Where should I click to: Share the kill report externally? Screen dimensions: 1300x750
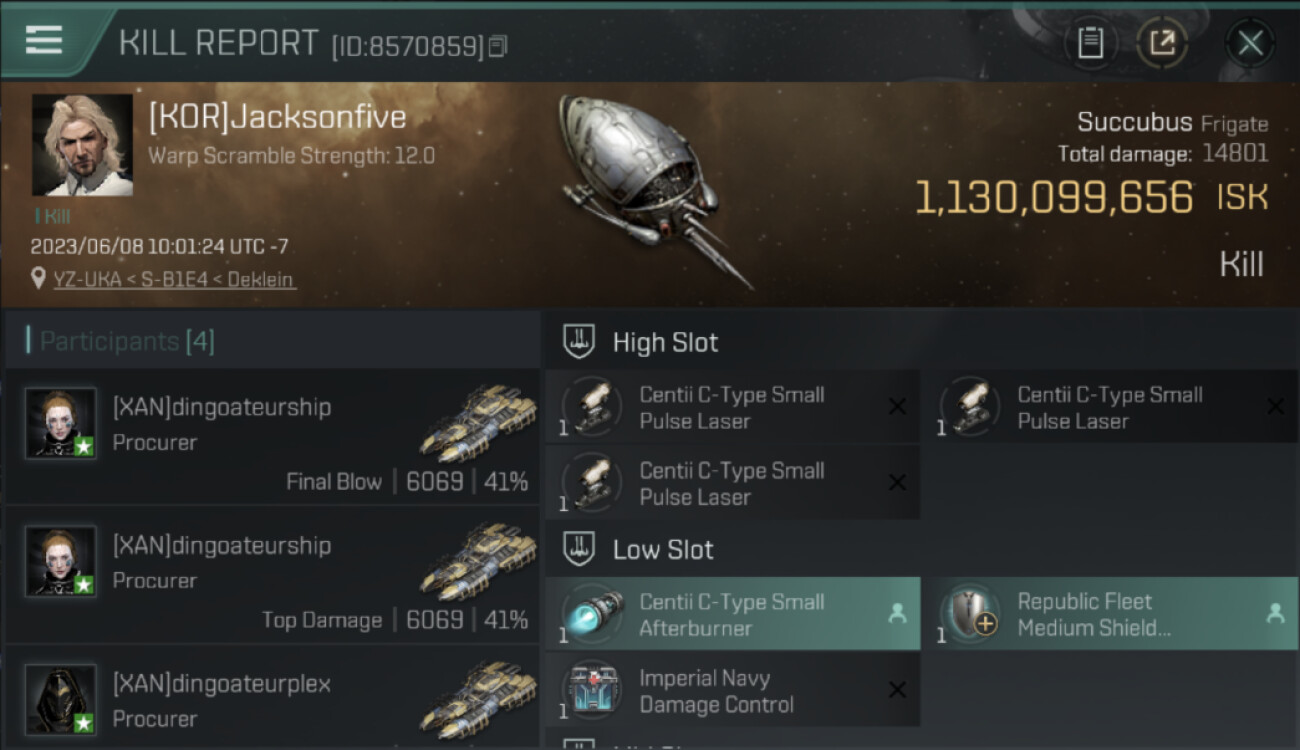coord(1162,43)
